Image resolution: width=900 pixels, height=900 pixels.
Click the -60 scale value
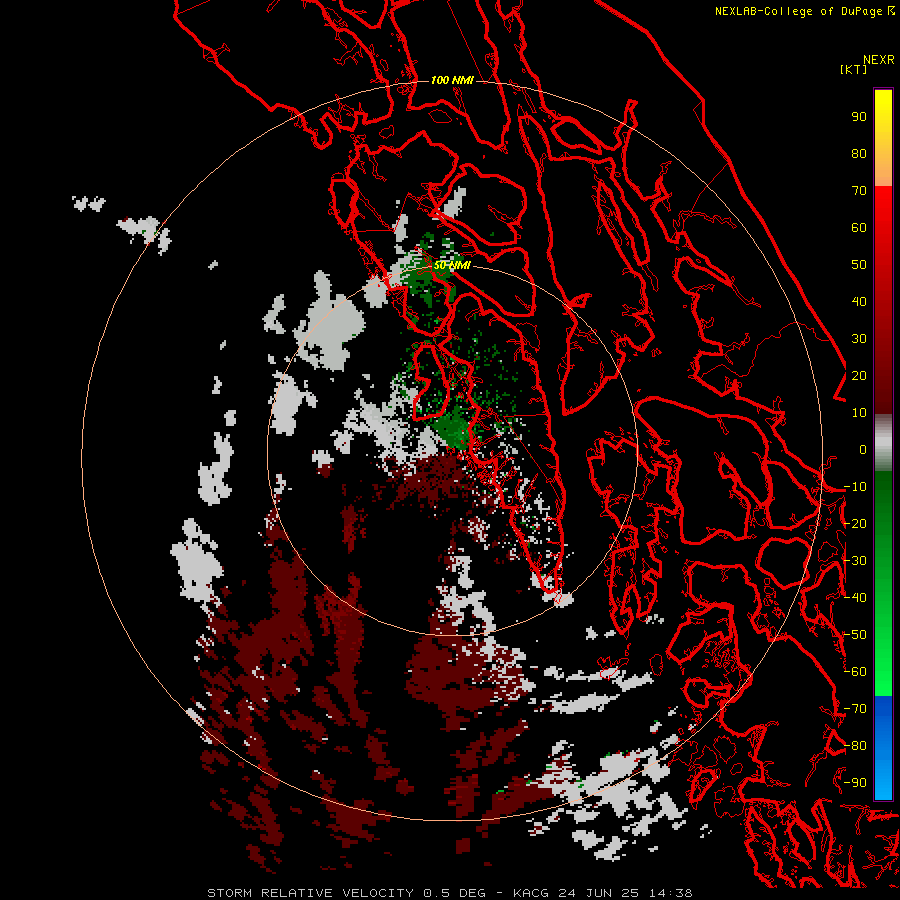pos(855,672)
